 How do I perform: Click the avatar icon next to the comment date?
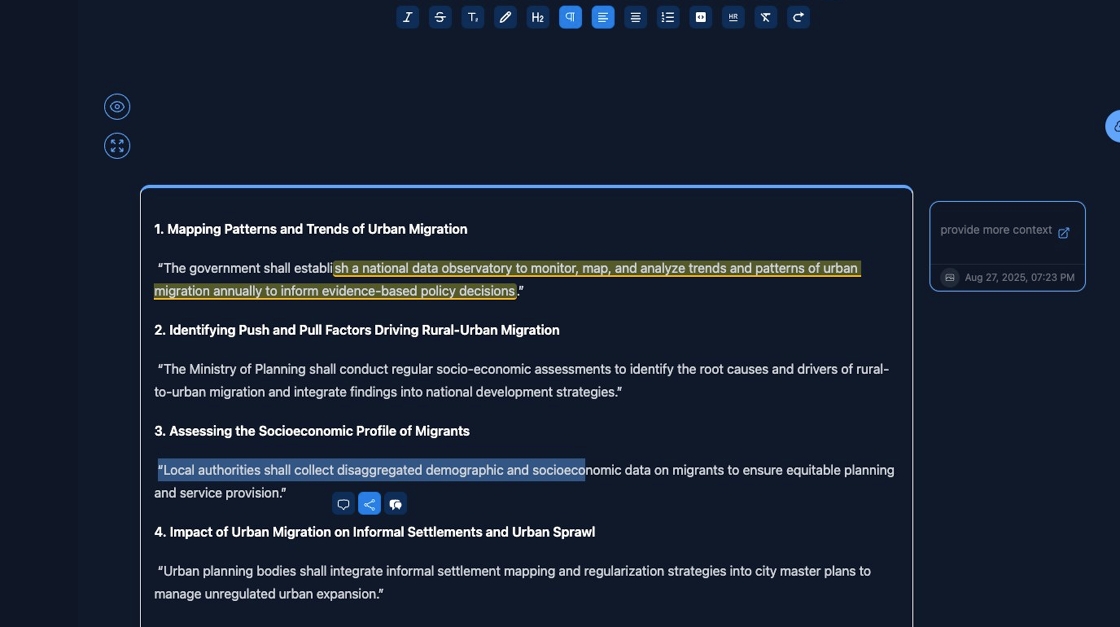949,278
